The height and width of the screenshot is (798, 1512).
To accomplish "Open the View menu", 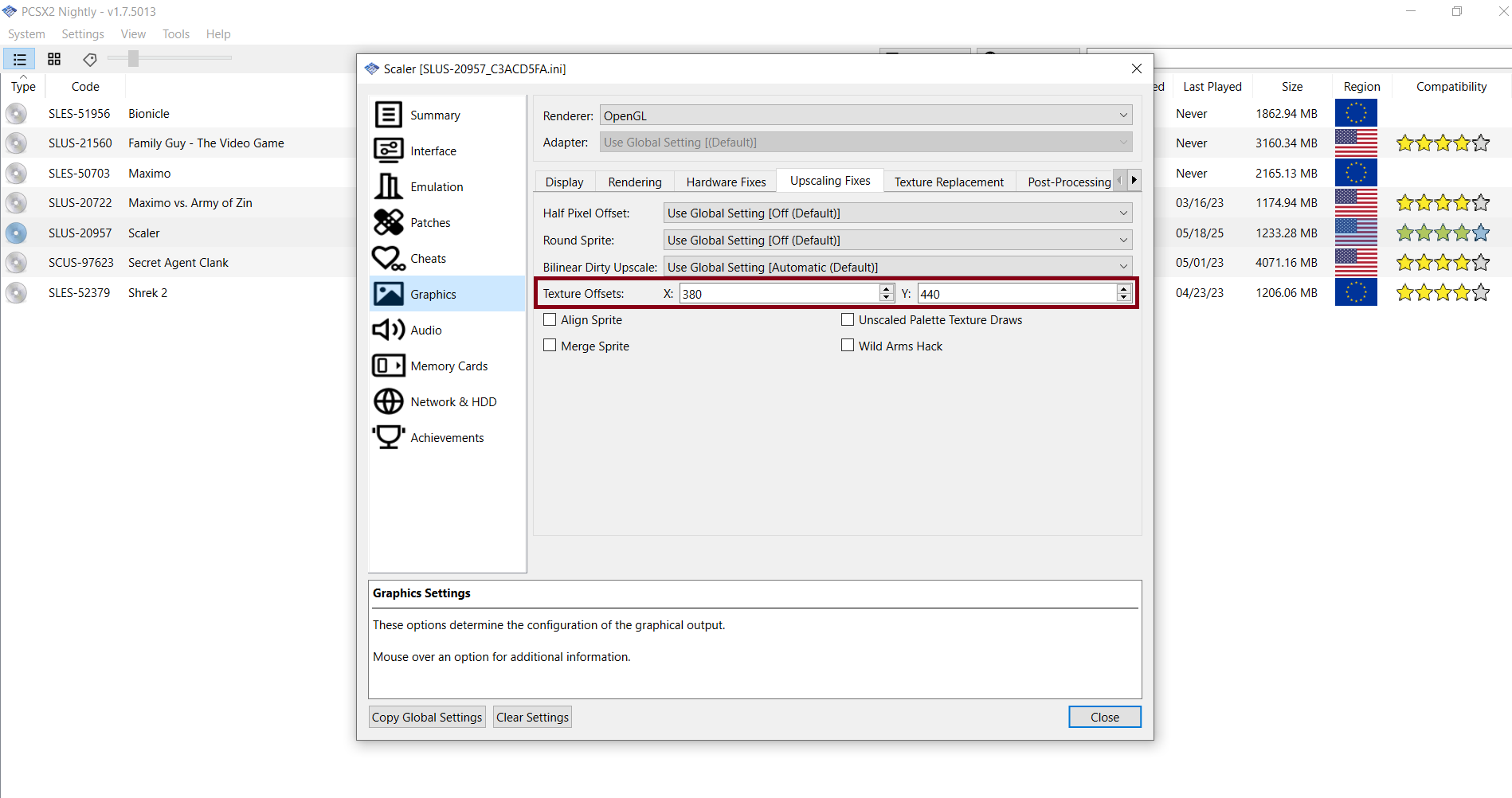I will tap(133, 34).
